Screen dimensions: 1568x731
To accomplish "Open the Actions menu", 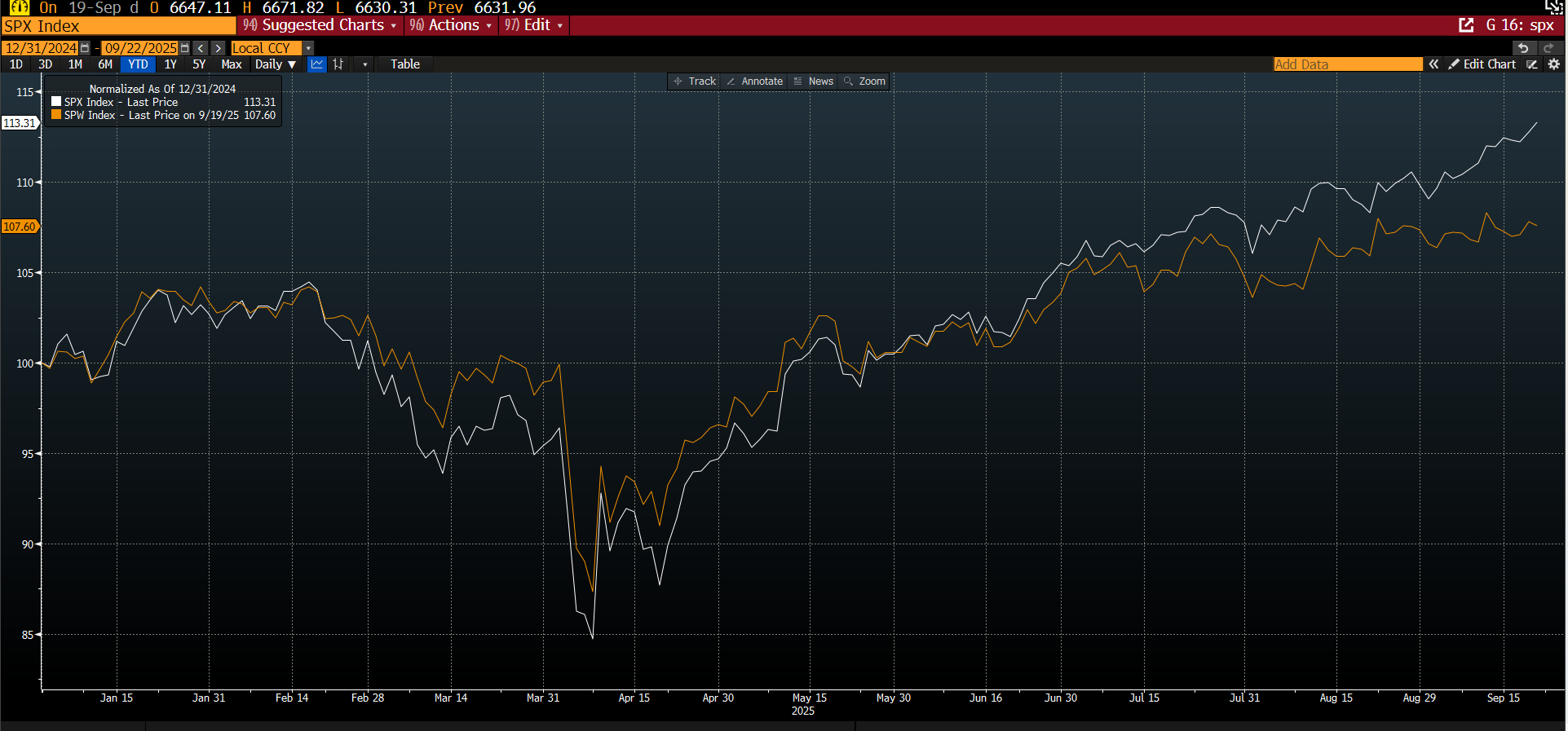I will 451,25.
